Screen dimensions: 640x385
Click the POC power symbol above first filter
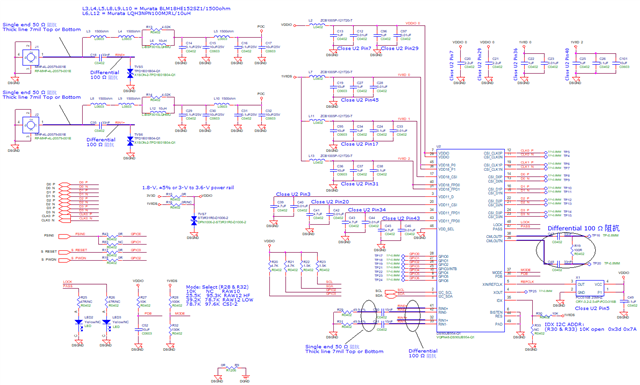[261, 29]
